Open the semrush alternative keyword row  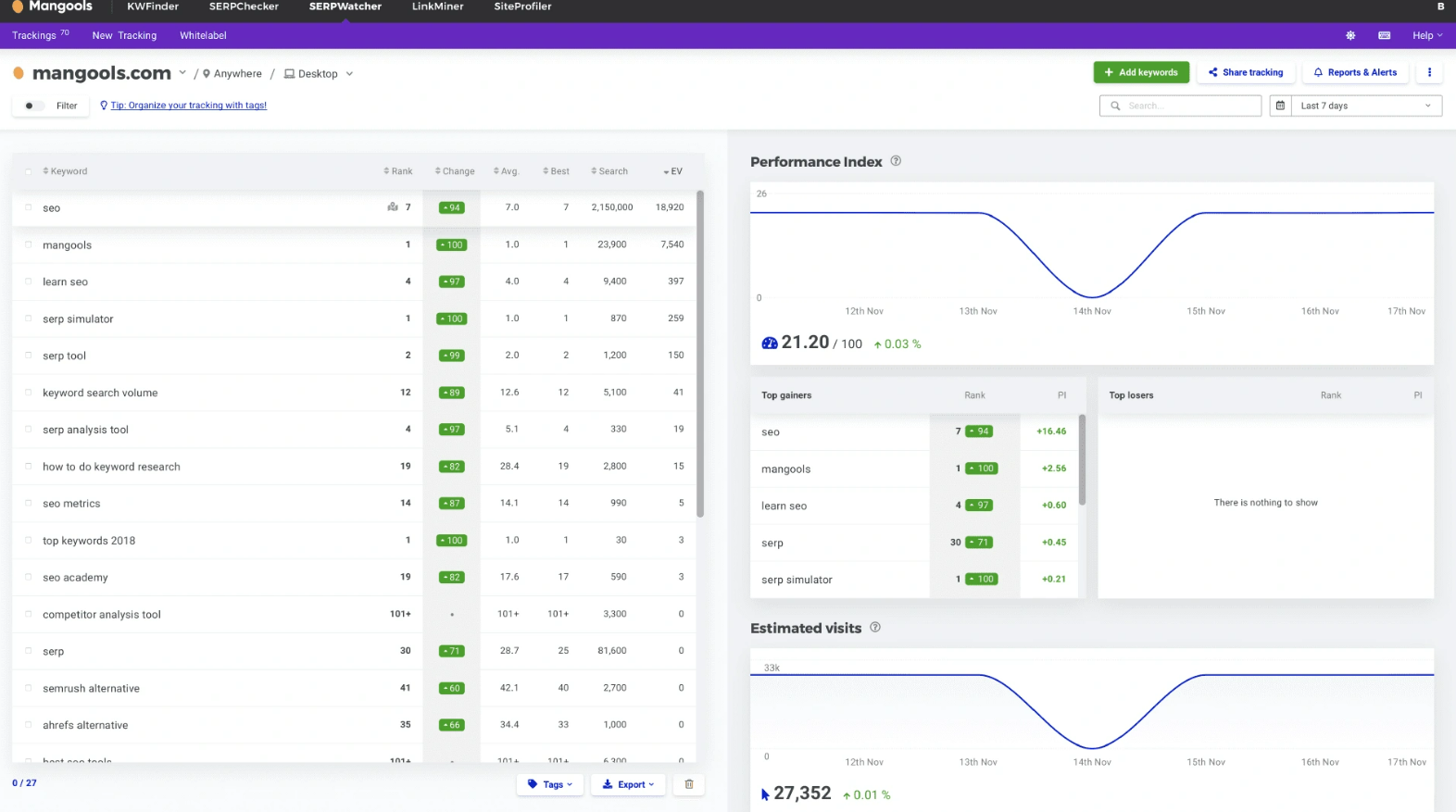(x=354, y=688)
